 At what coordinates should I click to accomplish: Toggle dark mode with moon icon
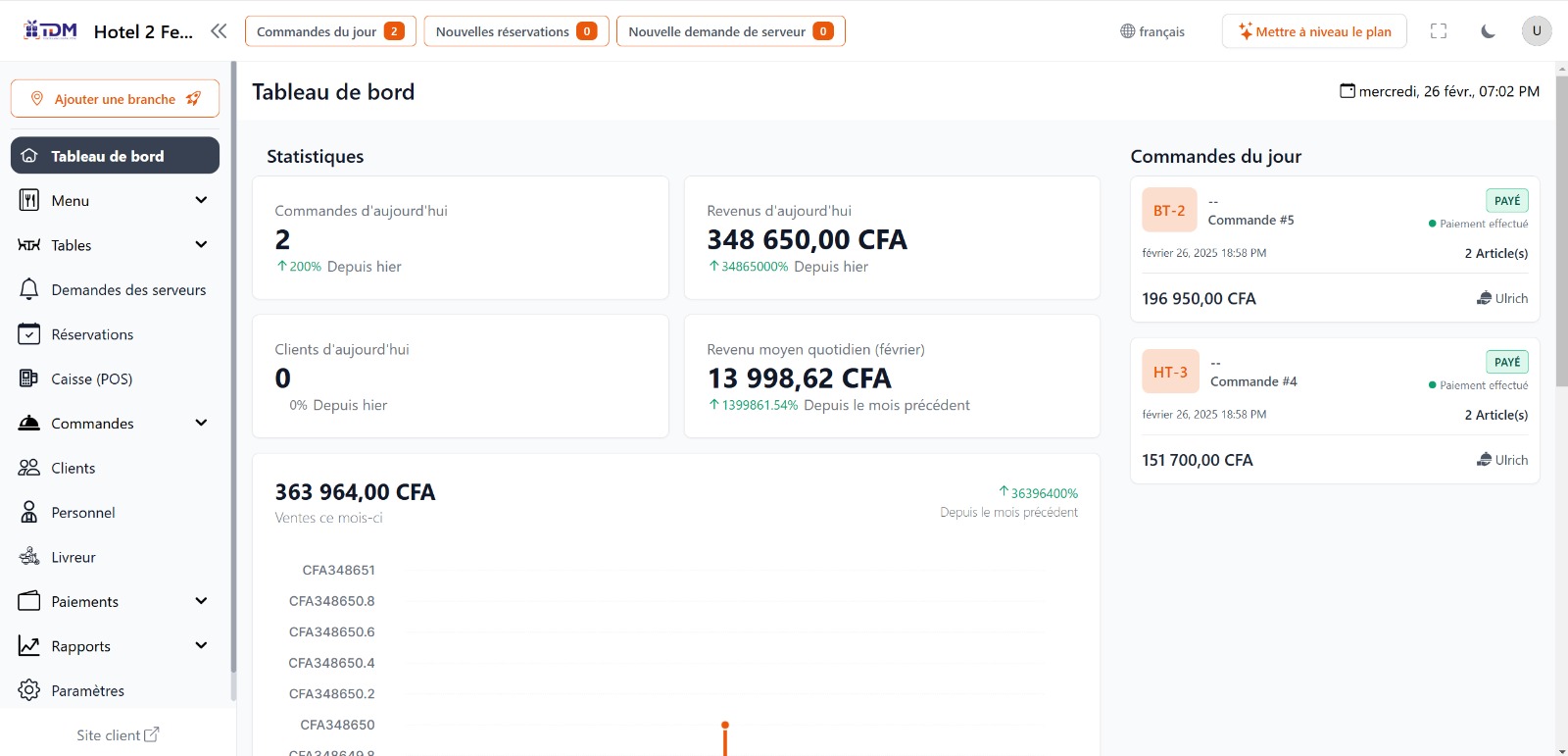1488,31
